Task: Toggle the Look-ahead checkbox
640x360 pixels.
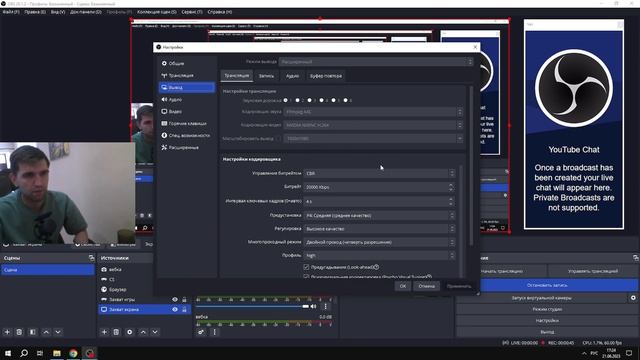Action: [x=306, y=267]
